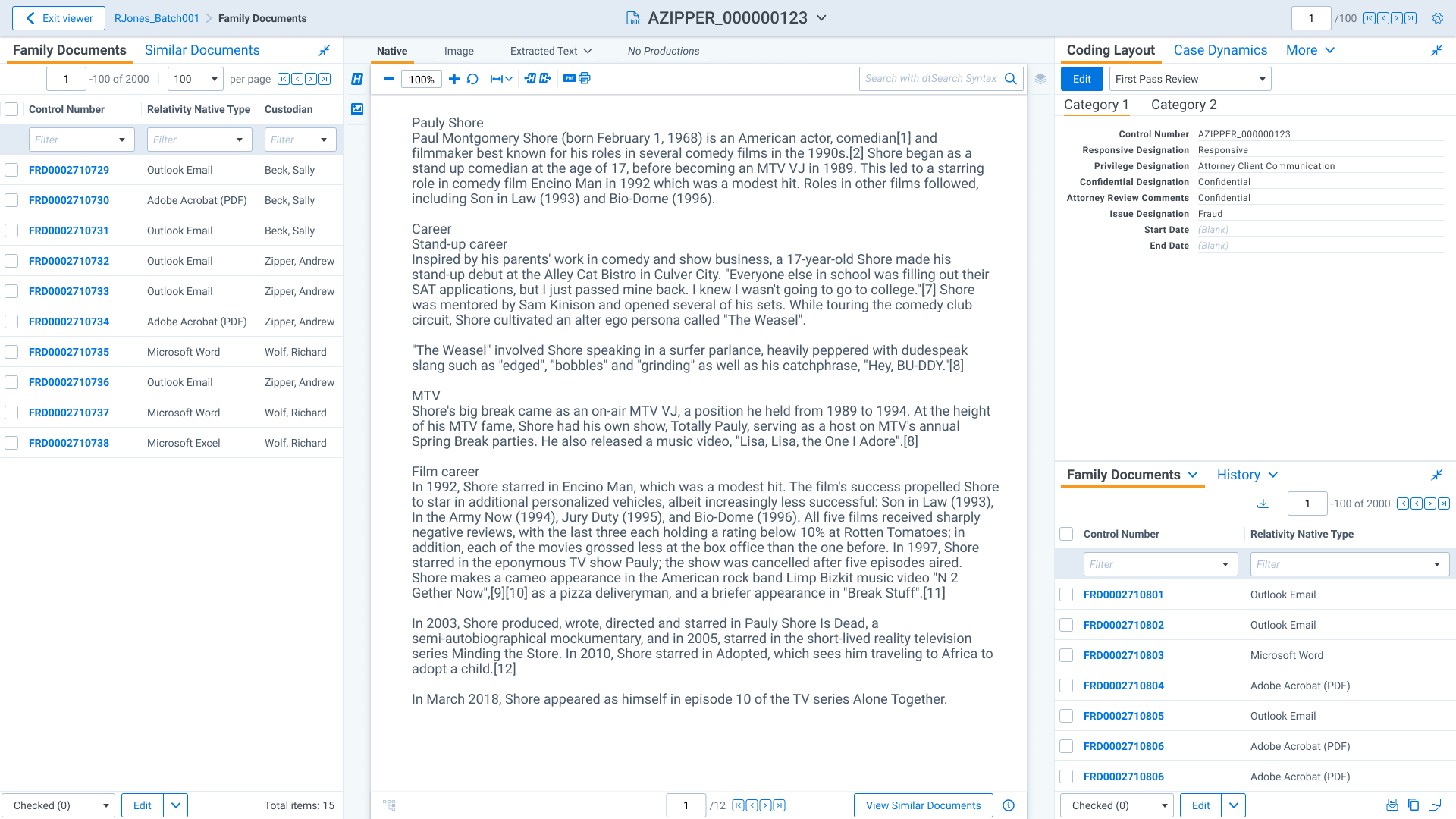Click the image thumbnail icon beside the viewer
The width and height of the screenshot is (1456, 819).
[x=357, y=109]
